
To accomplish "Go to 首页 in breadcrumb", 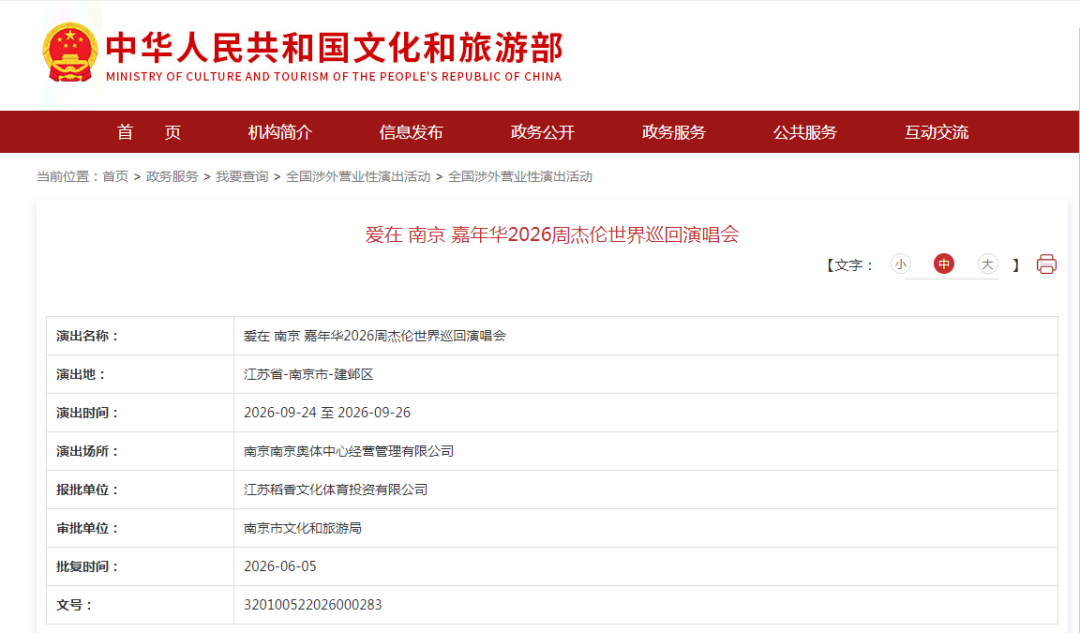I will click(x=115, y=177).
